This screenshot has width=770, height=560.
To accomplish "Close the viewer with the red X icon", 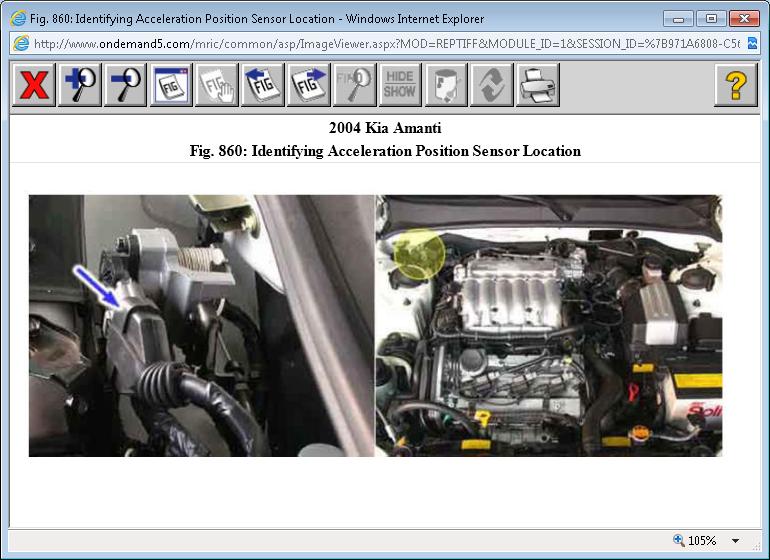I will pos(33,85).
